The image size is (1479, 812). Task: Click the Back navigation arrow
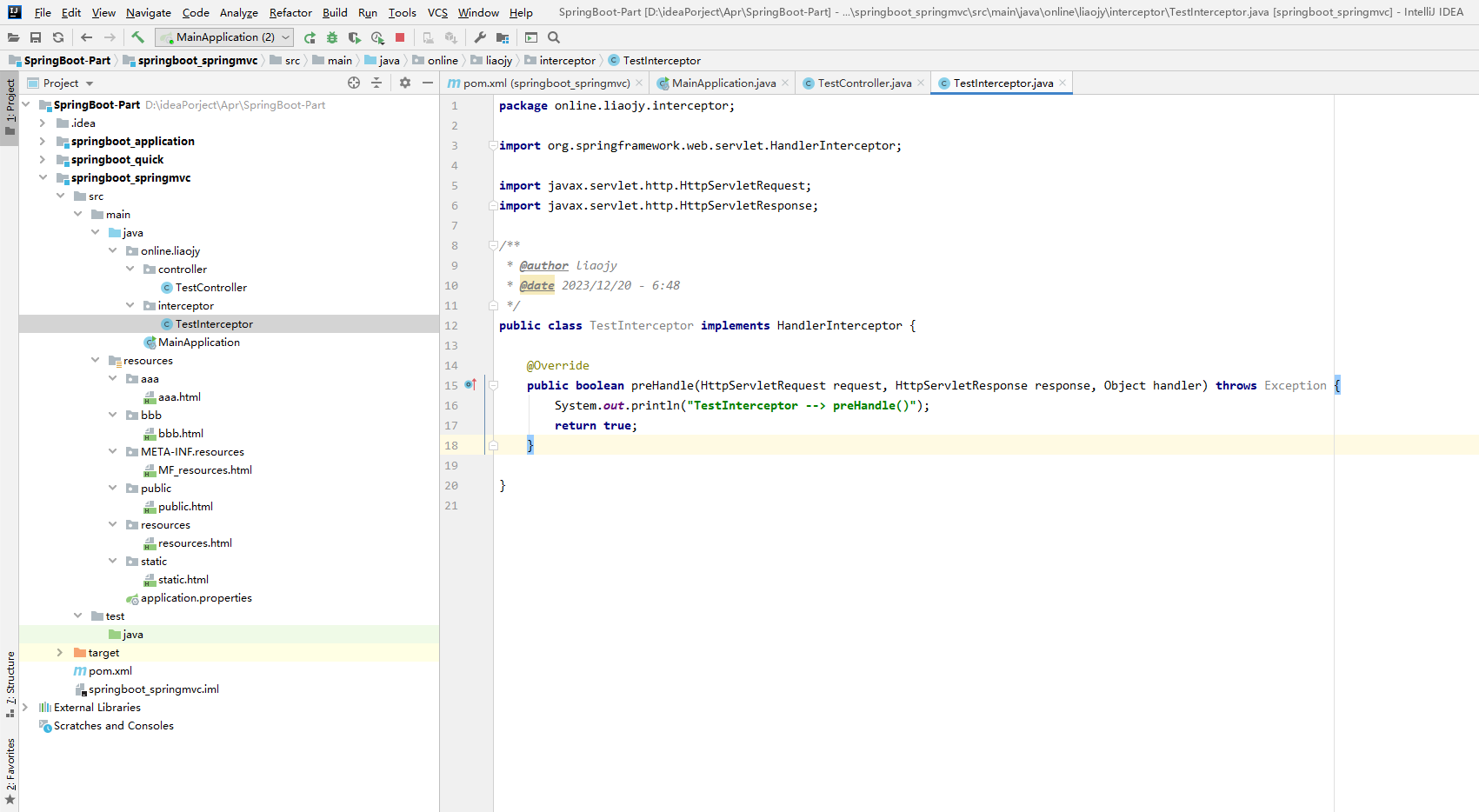[86, 37]
